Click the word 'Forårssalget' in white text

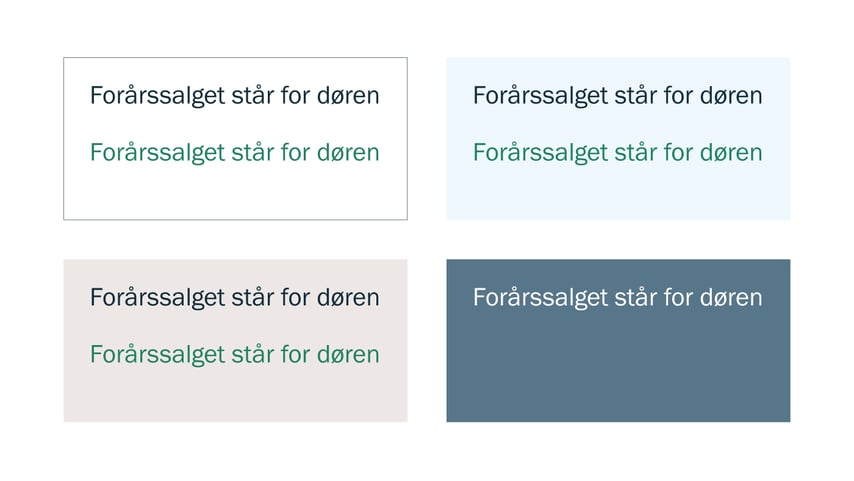coord(540,298)
